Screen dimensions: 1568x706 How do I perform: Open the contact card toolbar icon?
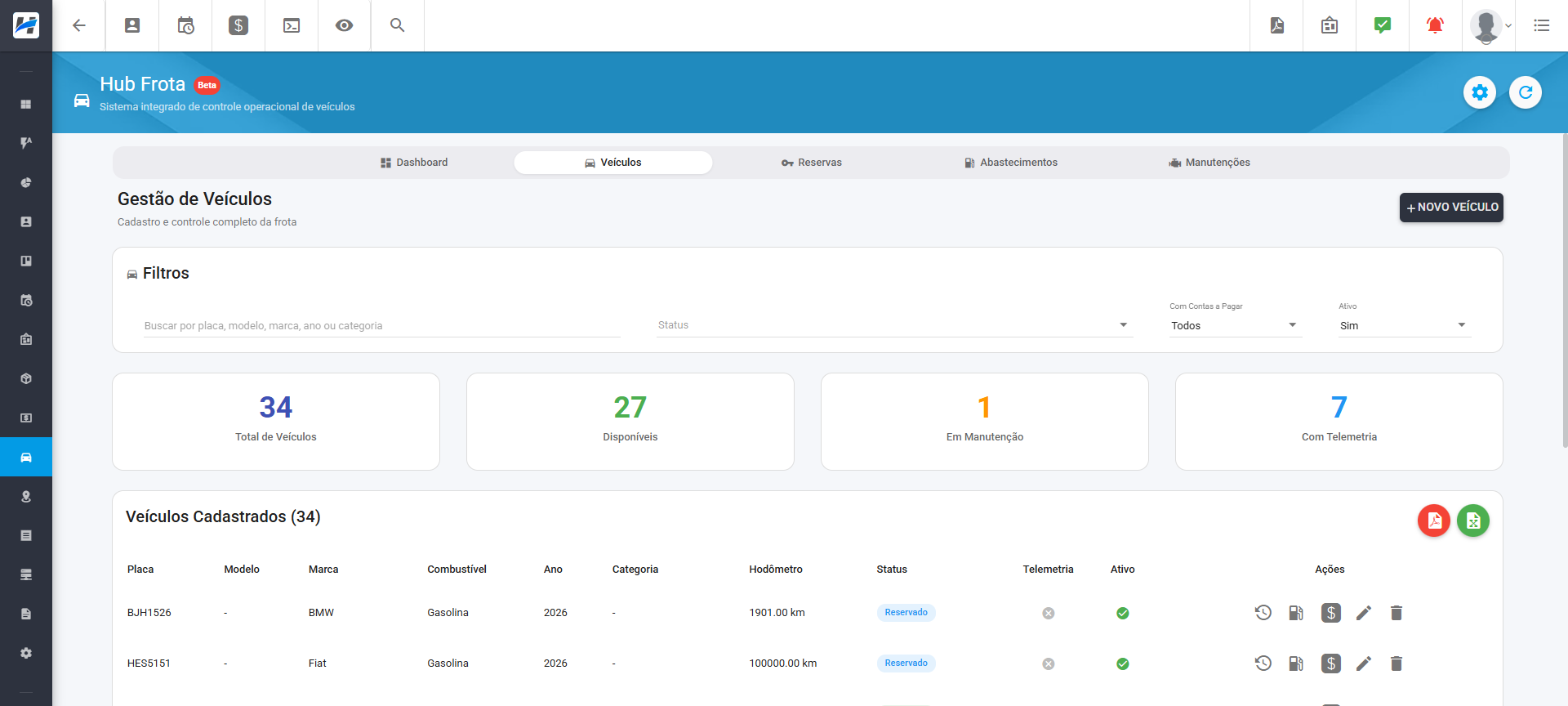click(x=132, y=25)
